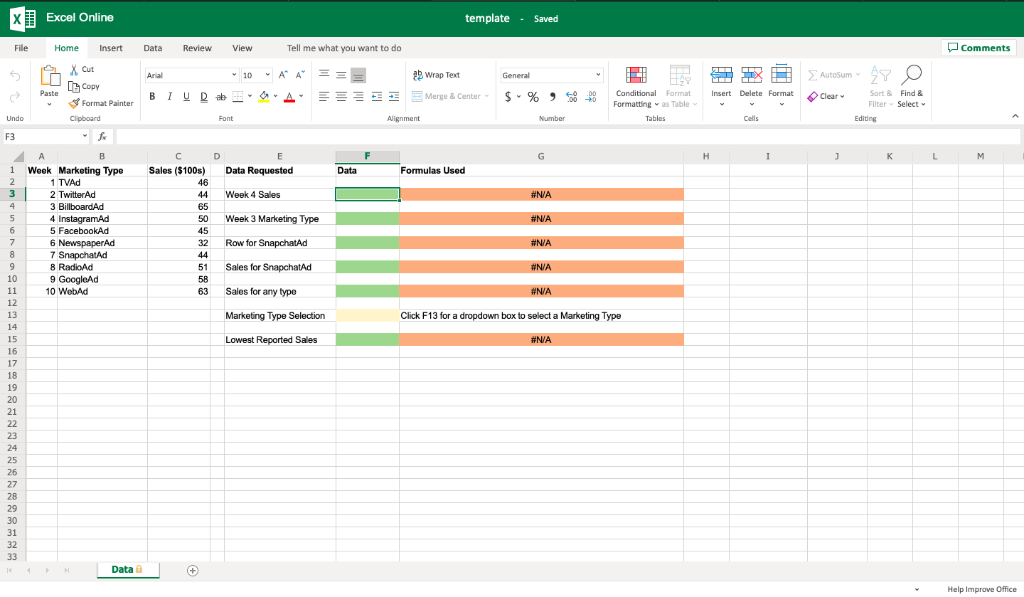
Task: Apply comma style format
Action: [x=552, y=97]
